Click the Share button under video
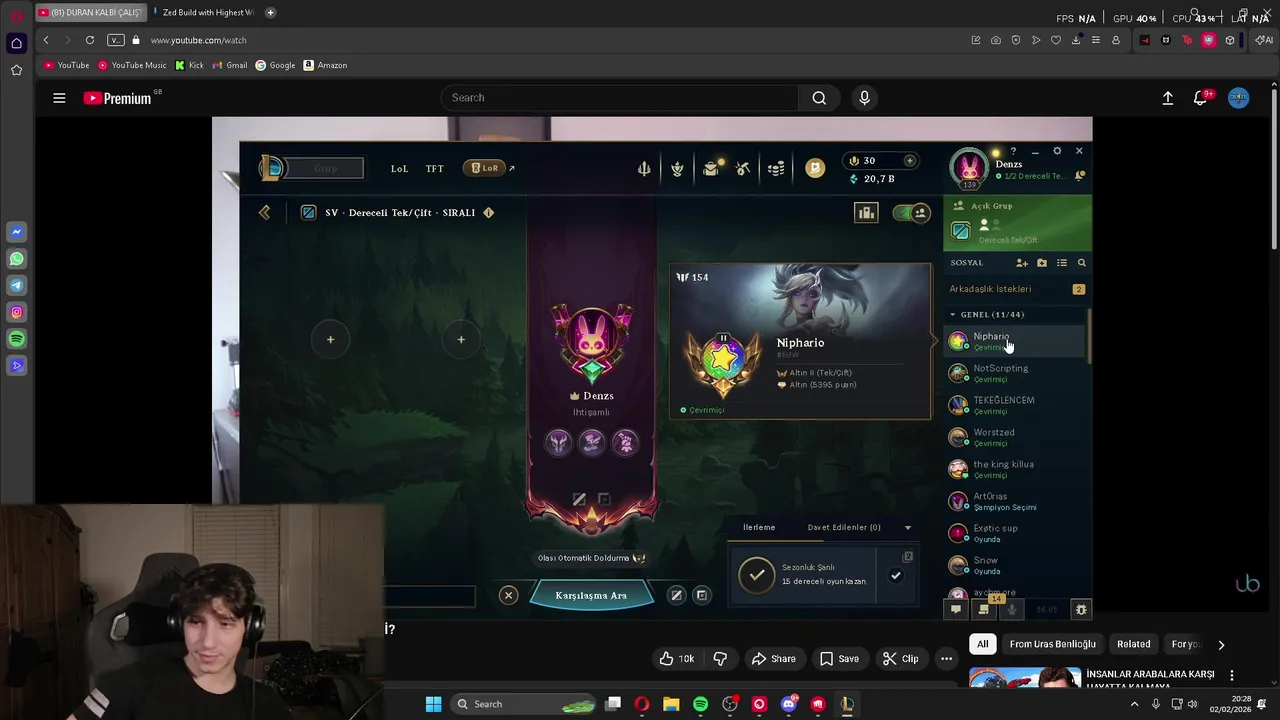The width and height of the screenshot is (1280, 720). coord(774,659)
